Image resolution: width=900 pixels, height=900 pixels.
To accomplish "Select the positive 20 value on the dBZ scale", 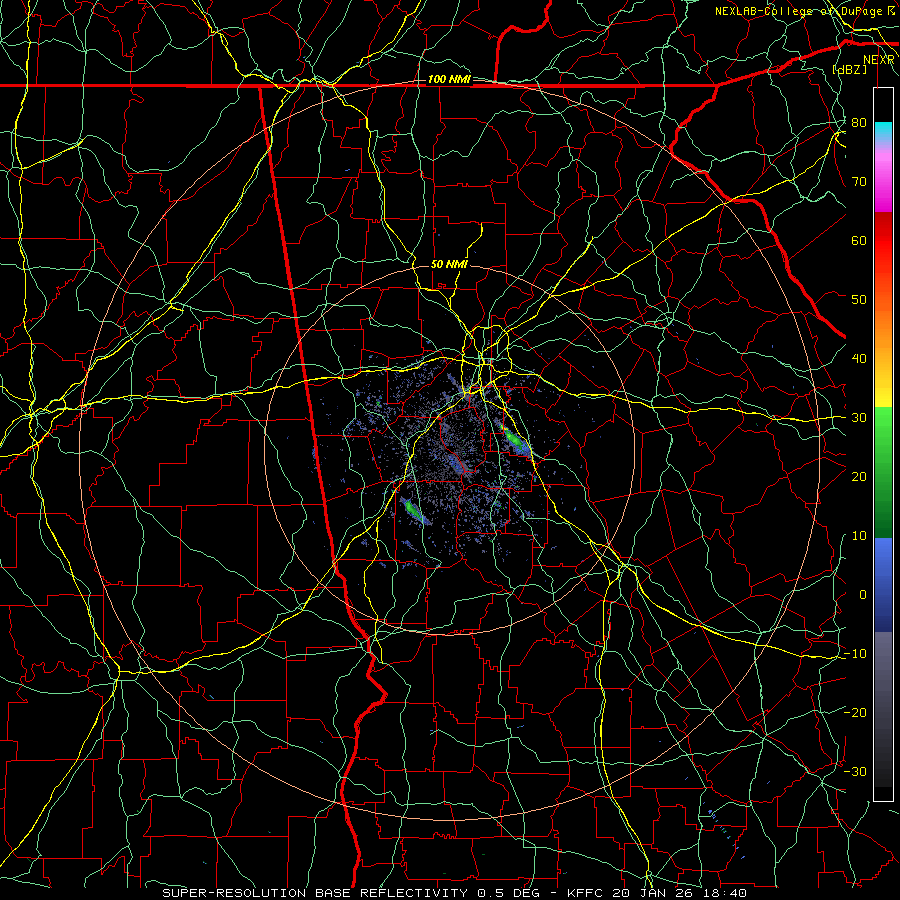I will click(x=859, y=477).
